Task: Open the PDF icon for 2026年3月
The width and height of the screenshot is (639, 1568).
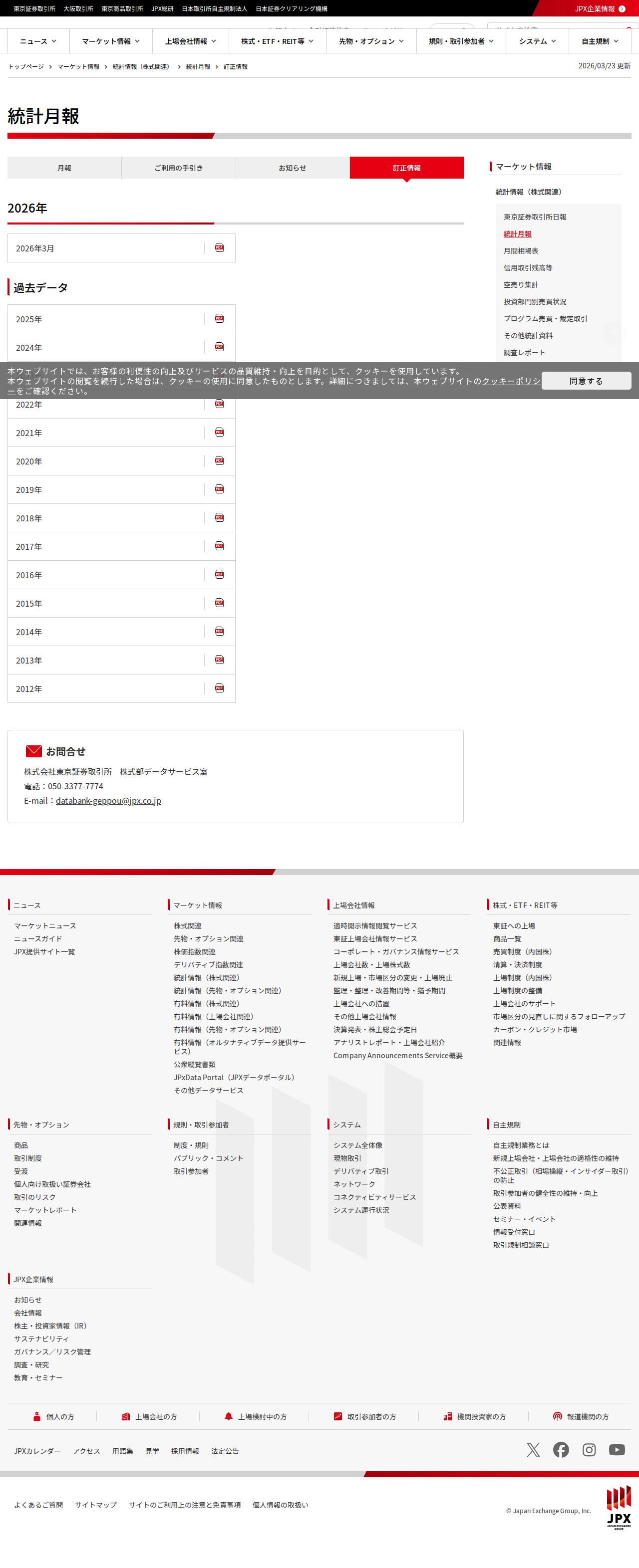Action: click(219, 248)
